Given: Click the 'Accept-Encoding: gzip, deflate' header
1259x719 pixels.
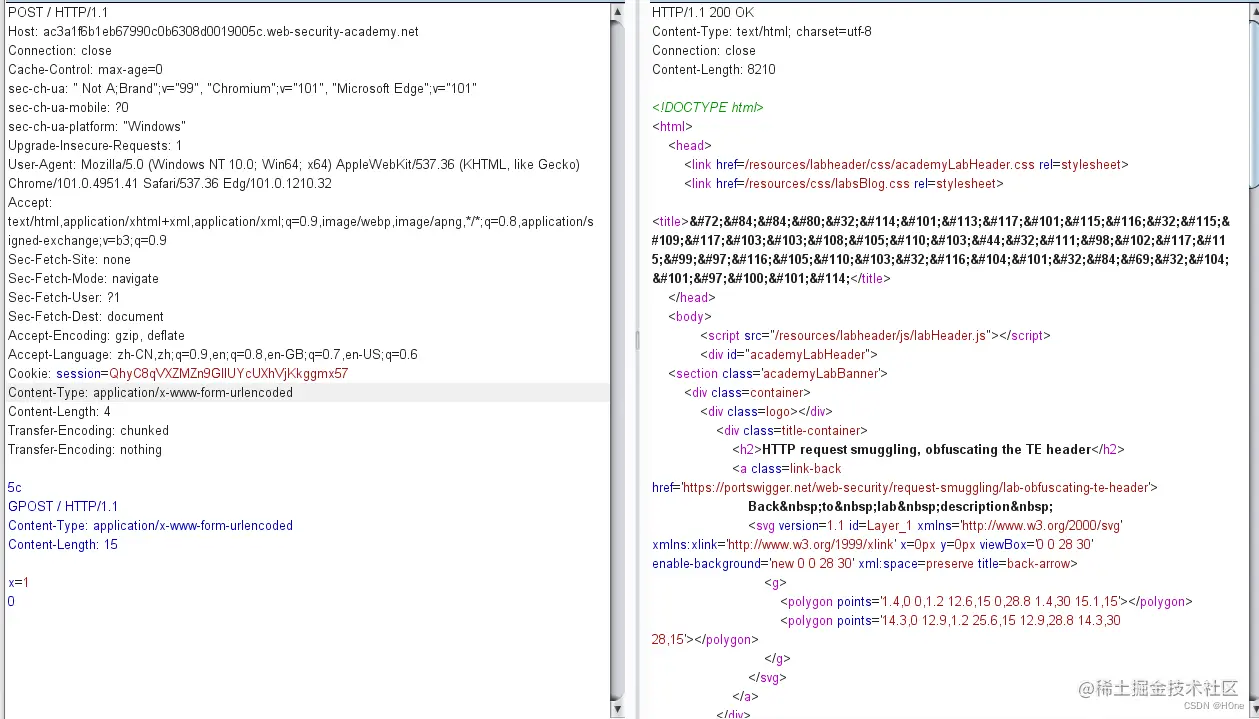Looking at the screenshot, I should pos(97,335).
